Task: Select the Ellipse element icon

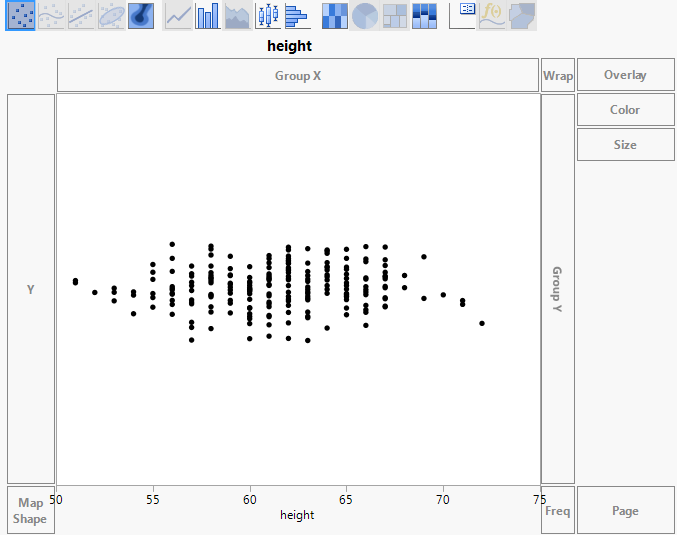Action: [x=111, y=16]
